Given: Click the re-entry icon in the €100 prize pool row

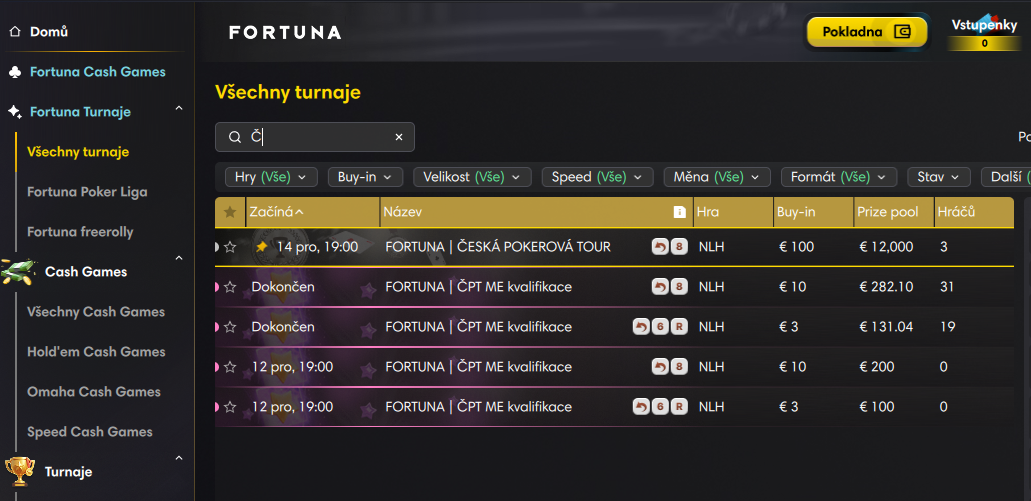Looking at the screenshot, I should click(x=640, y=407).
